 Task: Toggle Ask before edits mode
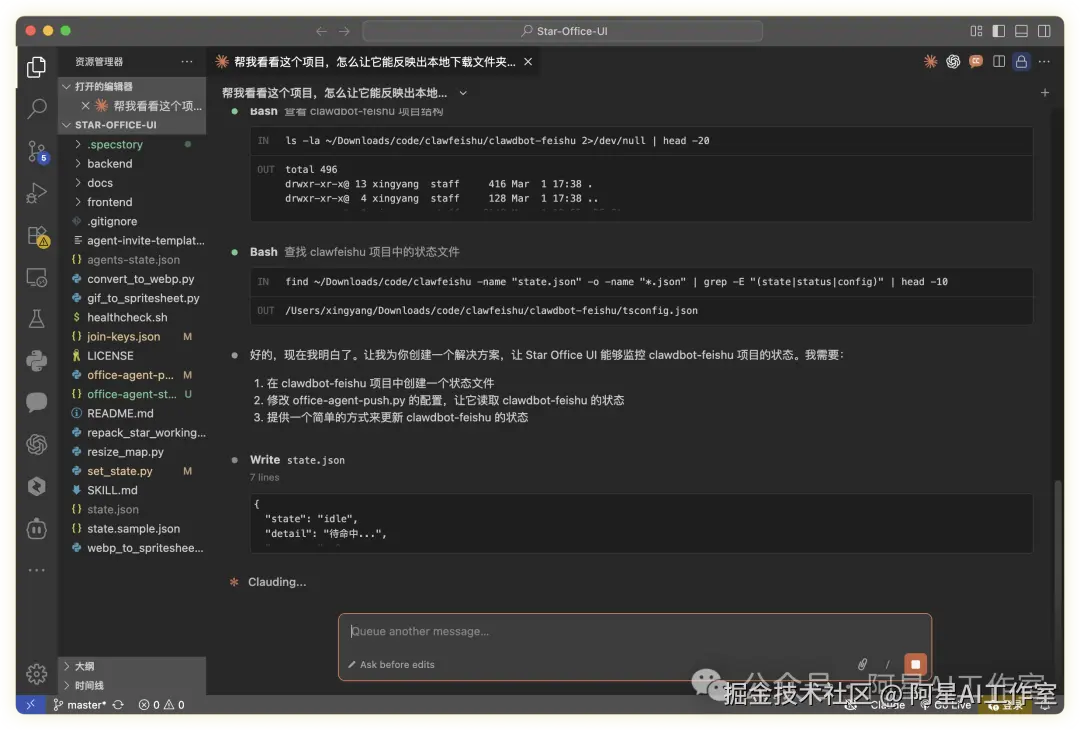click(391, 665)
